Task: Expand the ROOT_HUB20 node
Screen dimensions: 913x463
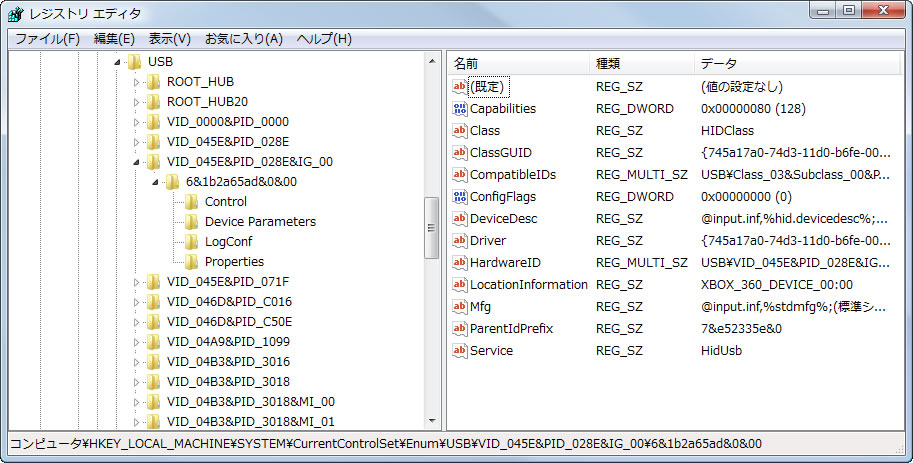Action: 136,102
